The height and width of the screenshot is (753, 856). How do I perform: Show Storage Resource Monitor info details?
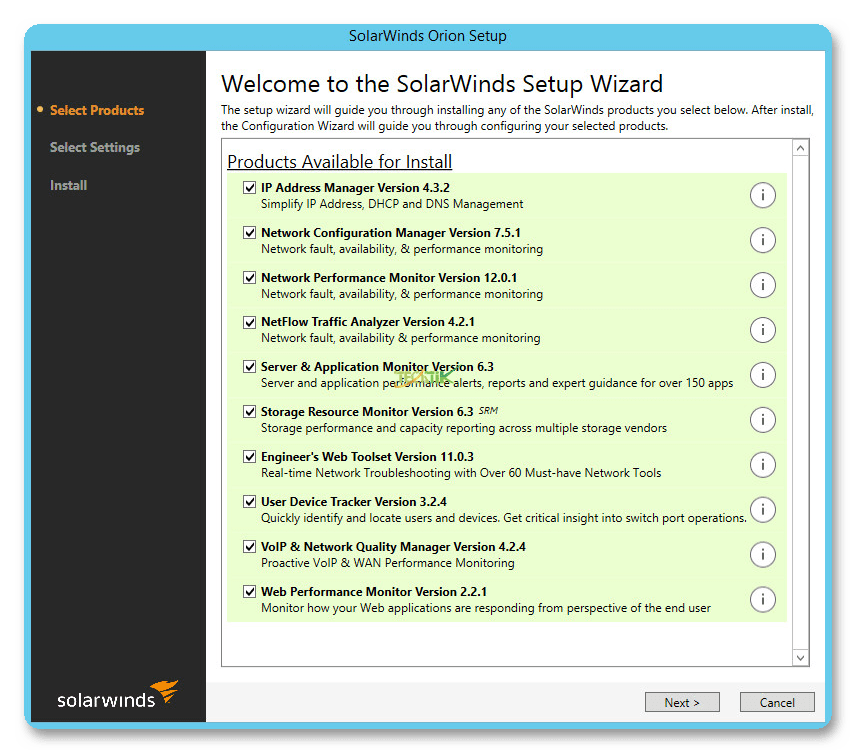click(762, 420)
